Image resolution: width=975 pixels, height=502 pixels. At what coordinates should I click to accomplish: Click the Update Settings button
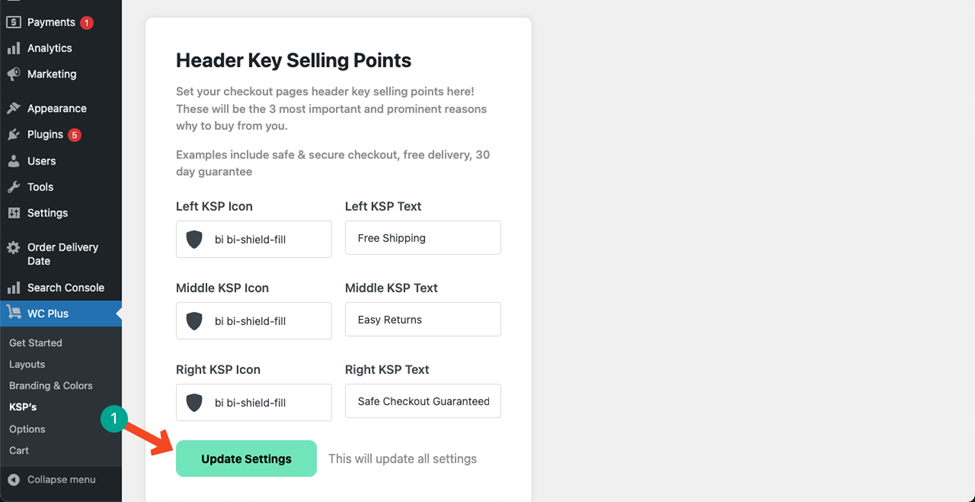[x=246, y=458]
